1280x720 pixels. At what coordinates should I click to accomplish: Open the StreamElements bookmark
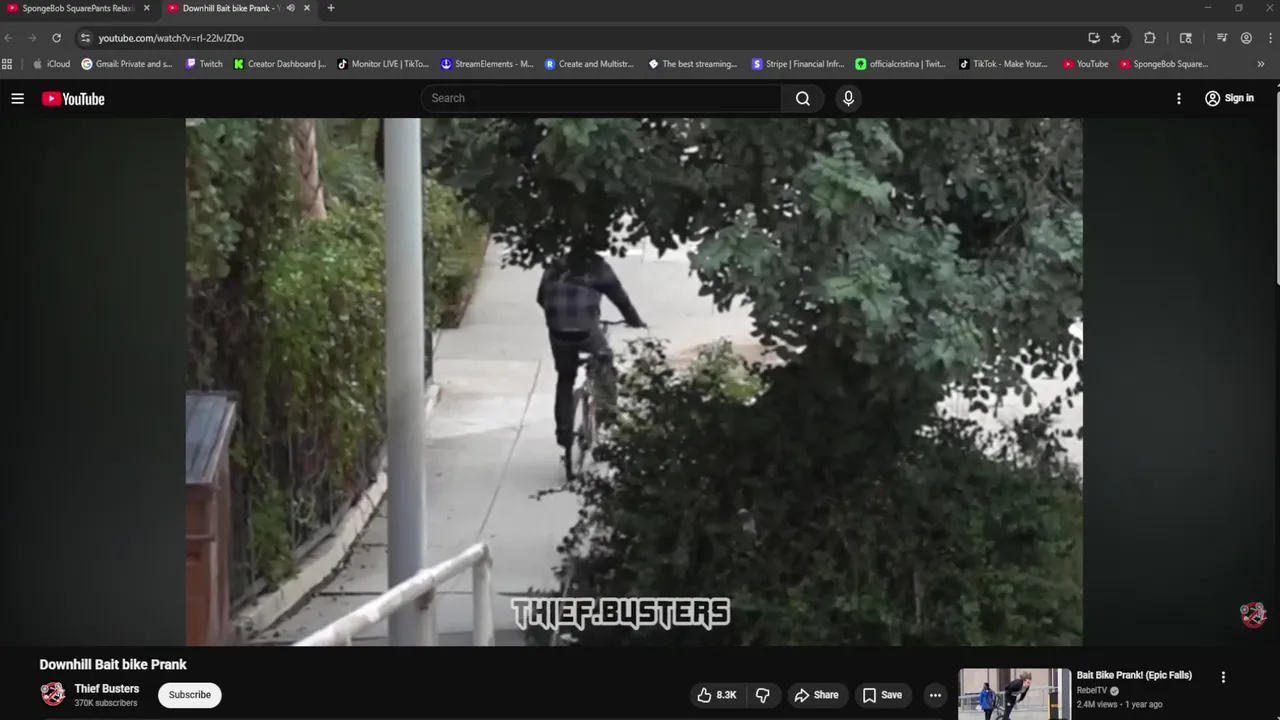487,64
